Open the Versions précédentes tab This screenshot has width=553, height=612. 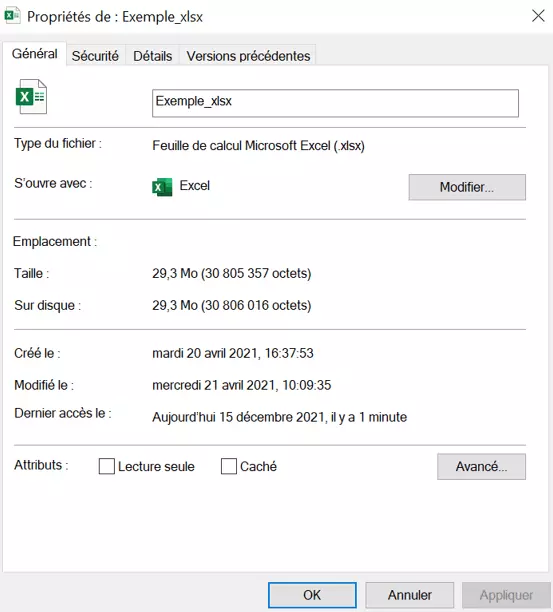pos(248,56)
